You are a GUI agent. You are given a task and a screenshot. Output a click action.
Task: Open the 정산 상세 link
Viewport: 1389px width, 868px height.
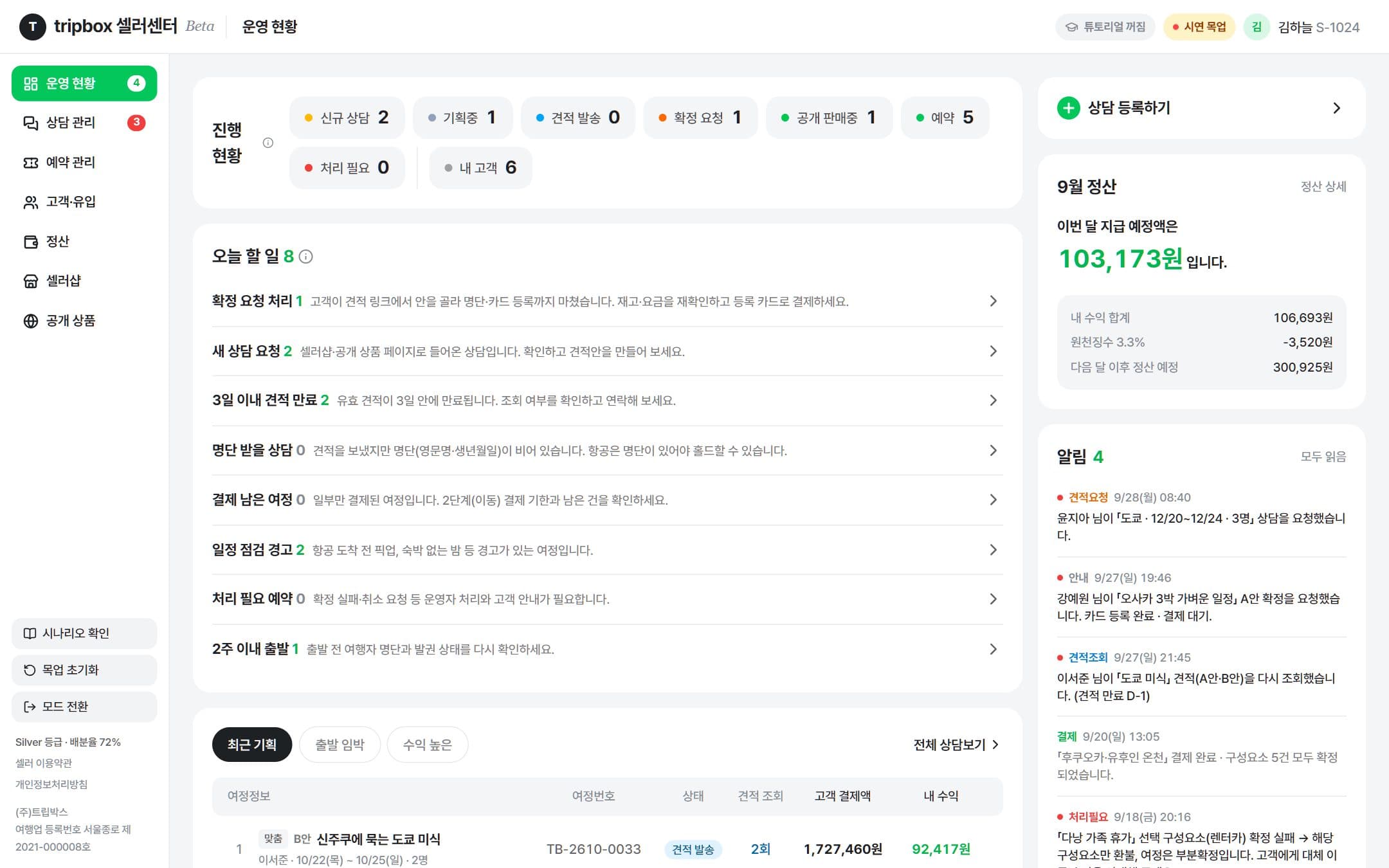(x=1323, y=186)
